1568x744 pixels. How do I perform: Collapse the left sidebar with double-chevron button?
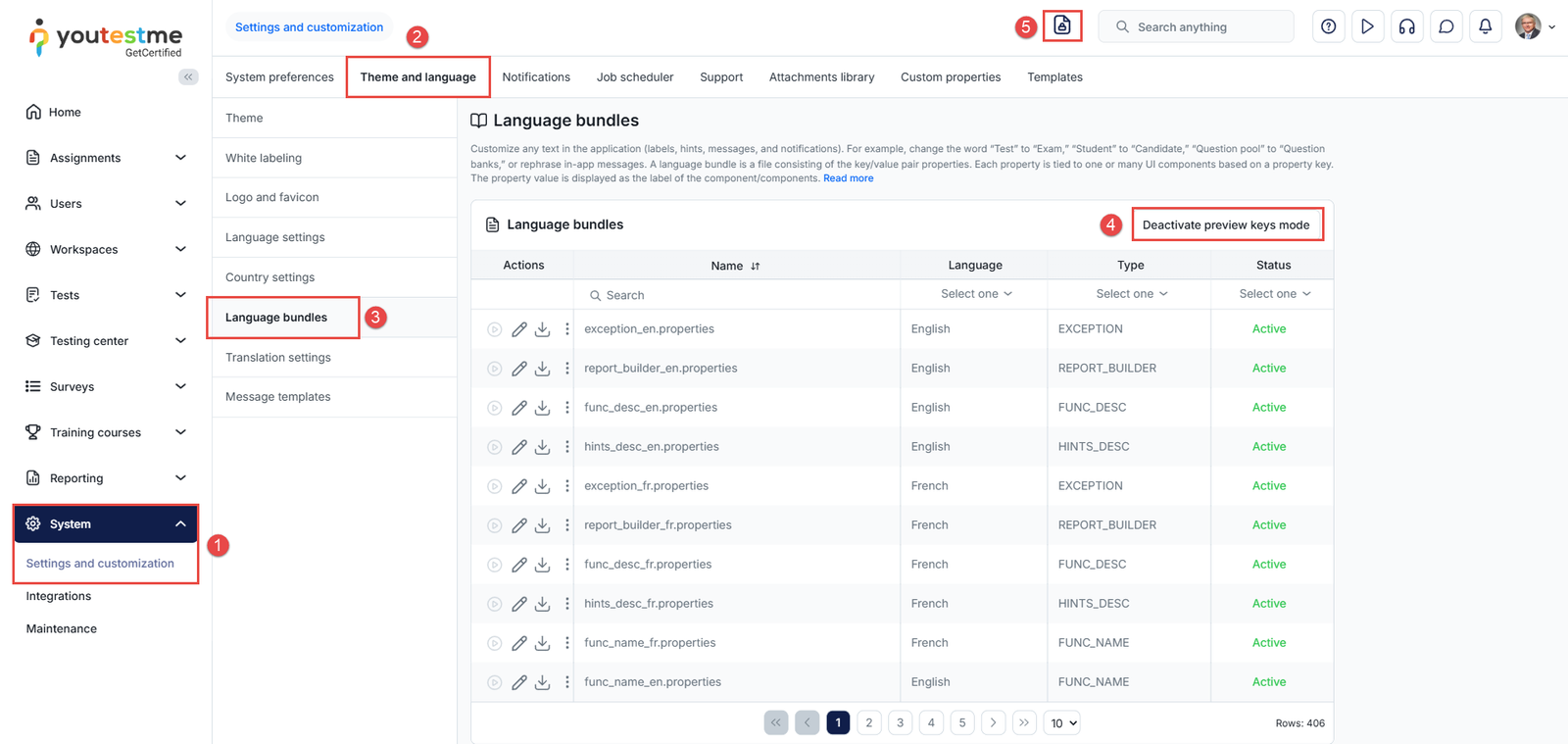pos(187,76)
